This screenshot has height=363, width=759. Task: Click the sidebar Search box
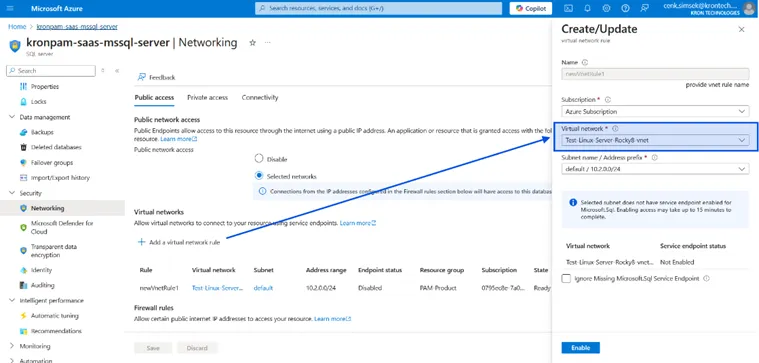pos(51,71)
